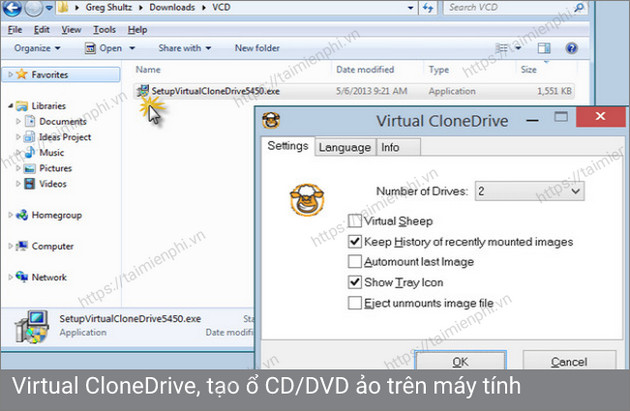Enable Automount last Image checkbox
This screenshot has width=630, height=411.
(355, 262)
